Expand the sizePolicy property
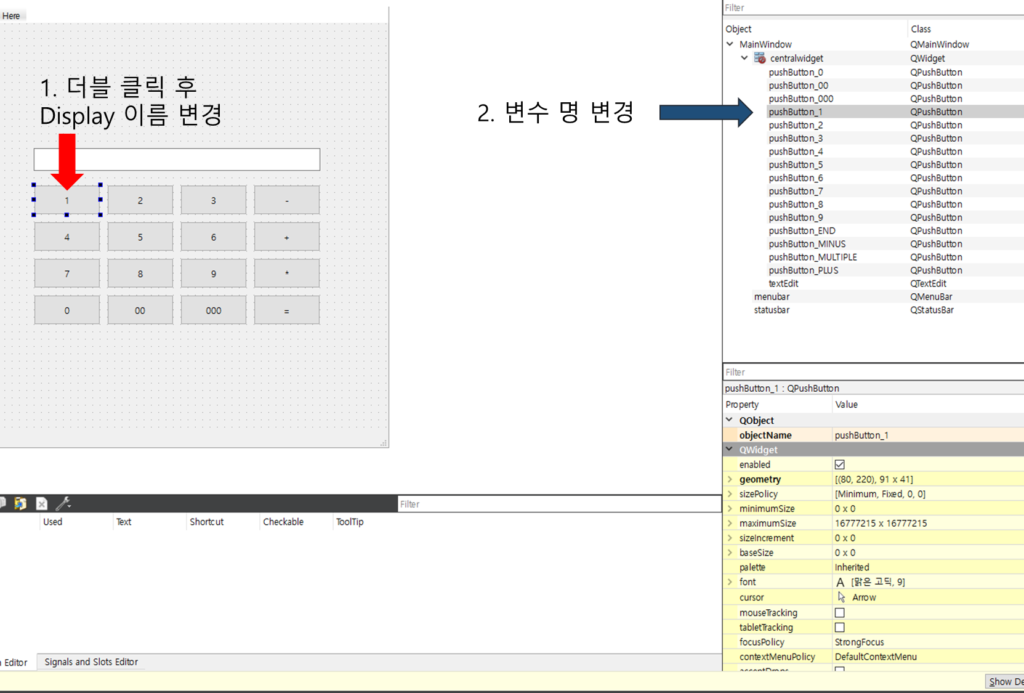1024x693 pixels. (729, 494)
